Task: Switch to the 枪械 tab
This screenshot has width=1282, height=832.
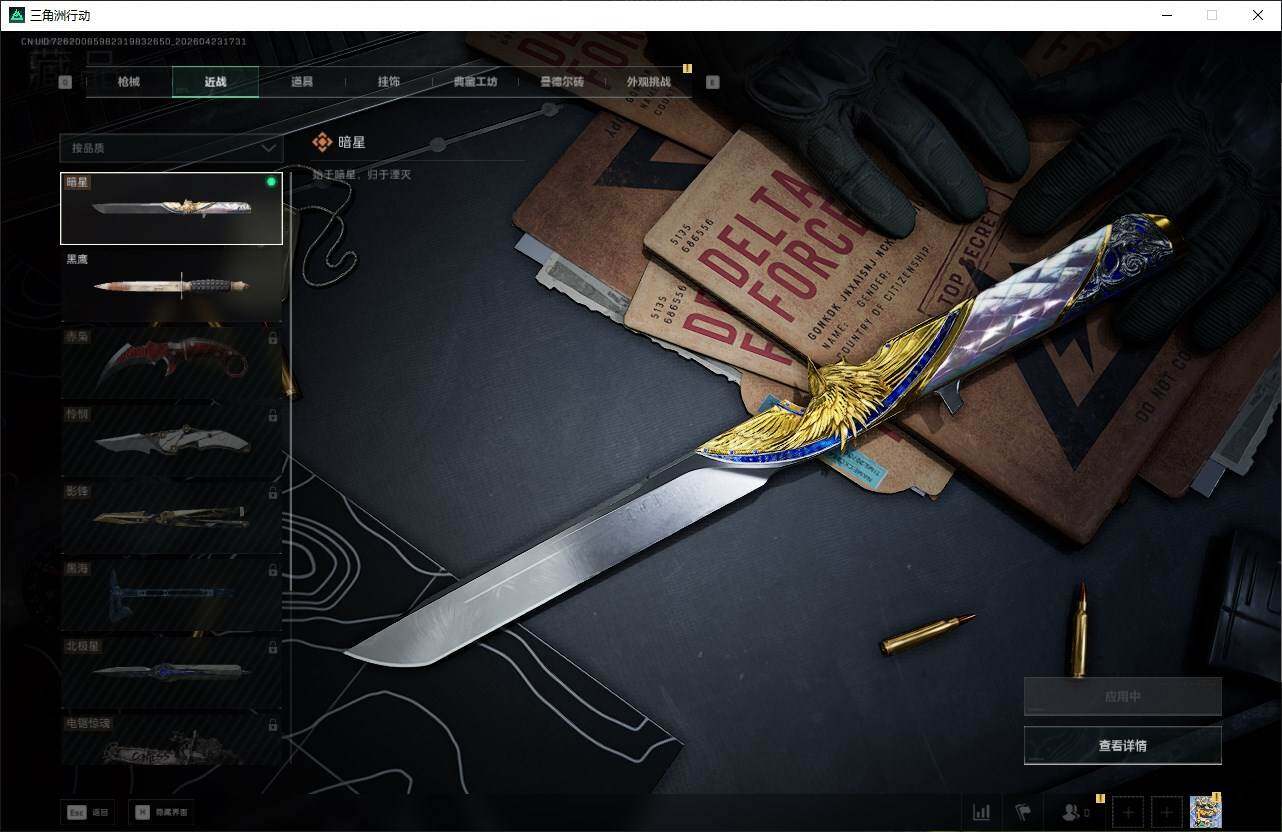Action: [129, 82]
